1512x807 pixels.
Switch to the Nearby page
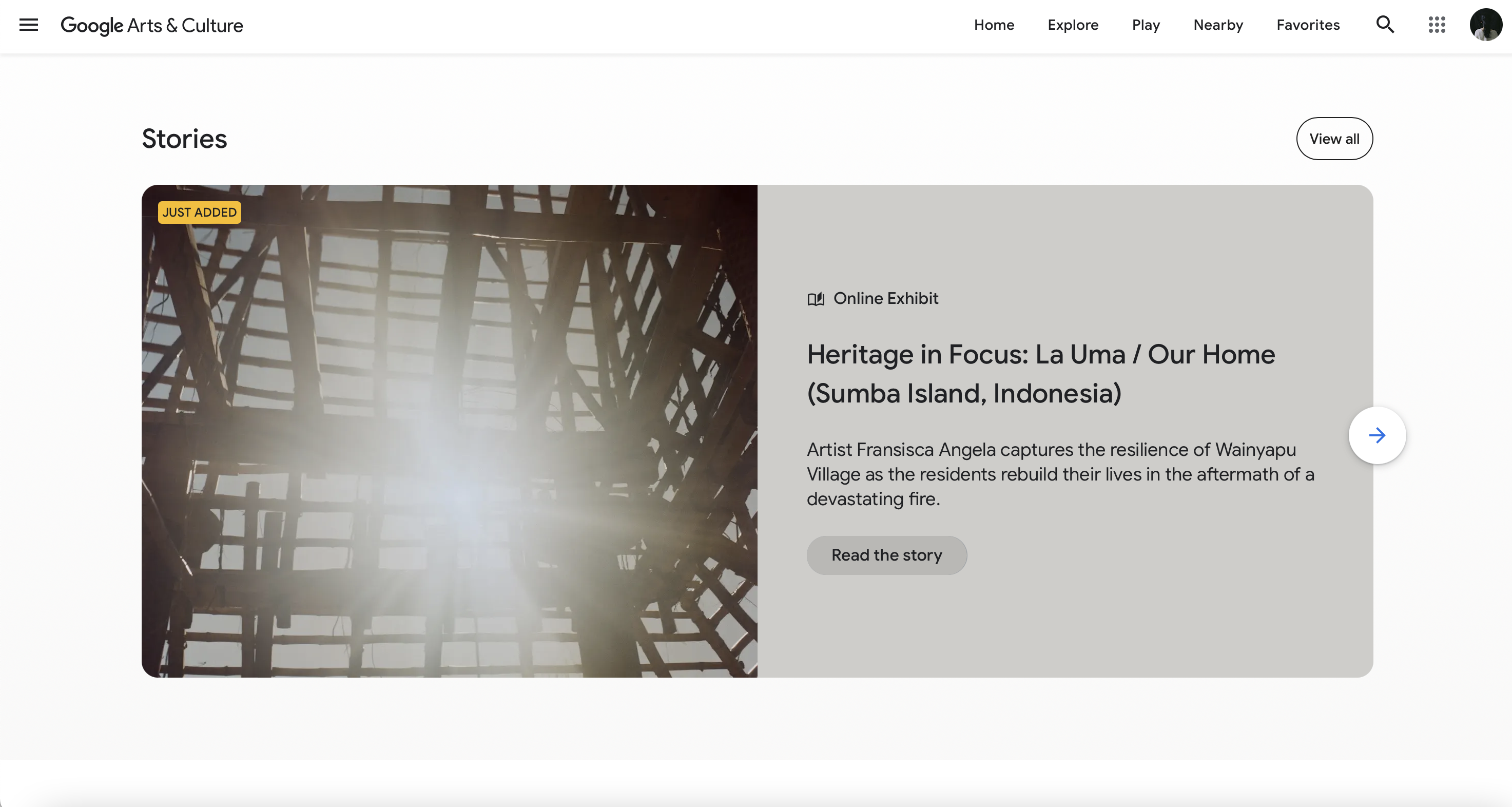[x=1218, y=25]
